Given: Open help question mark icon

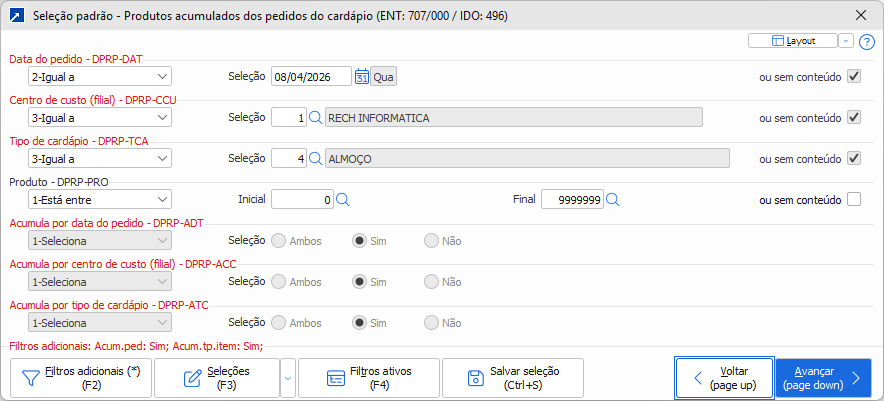Looking at the screenshot, I should pyautogui.click(x=866, y=42).
